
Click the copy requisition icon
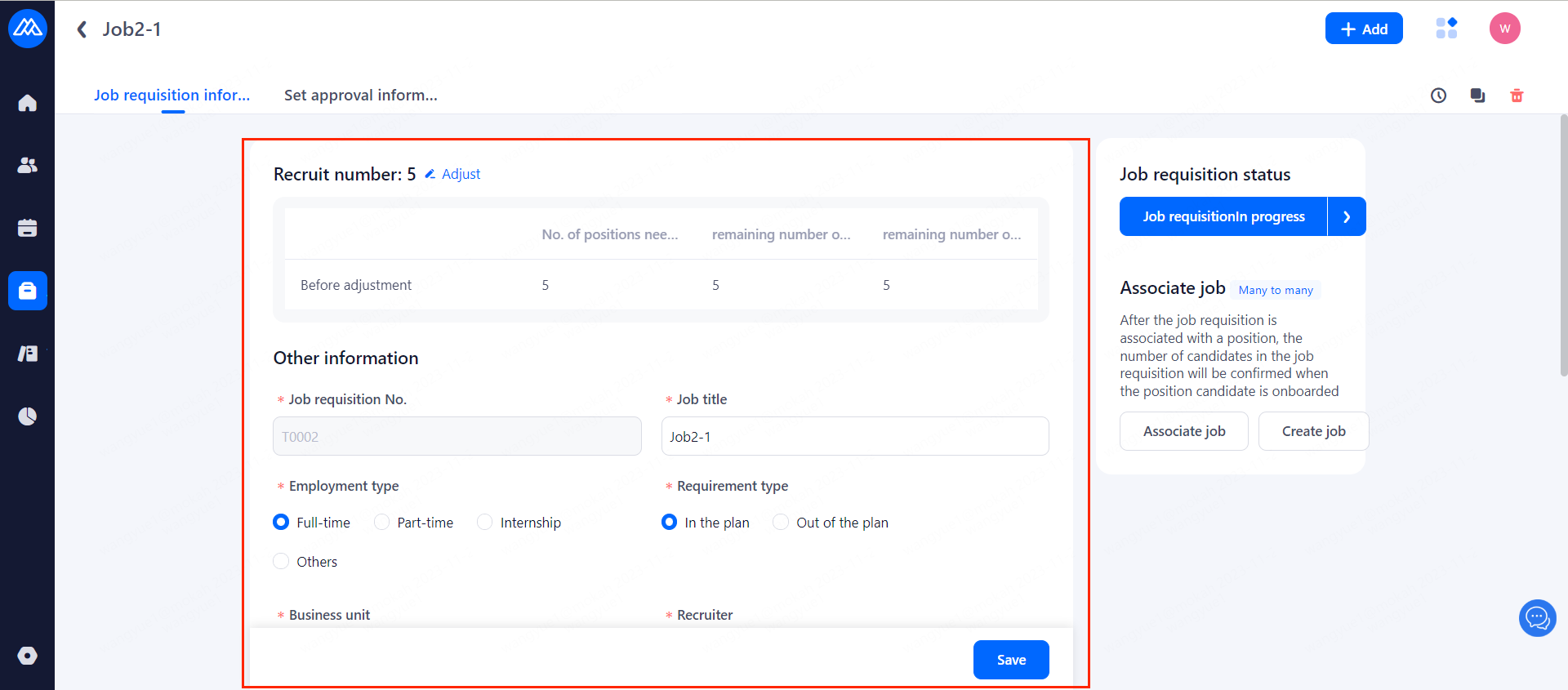click(x=1477, y=96)
